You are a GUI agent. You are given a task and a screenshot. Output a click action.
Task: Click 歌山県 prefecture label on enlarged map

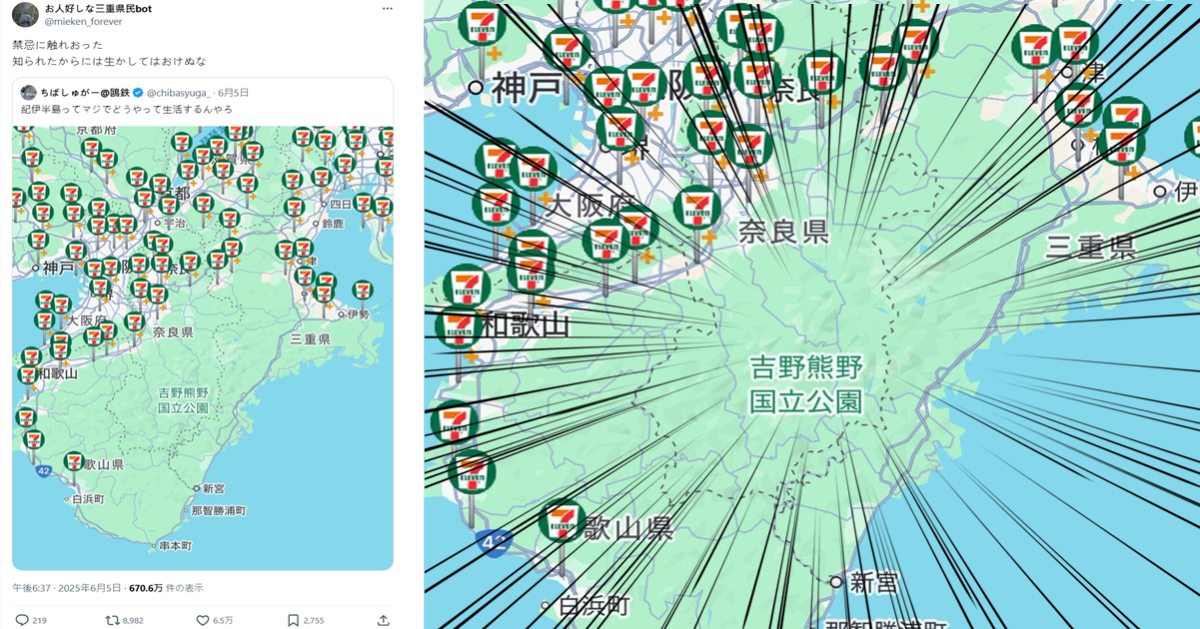pyautogui.click(x=629, y=527)
